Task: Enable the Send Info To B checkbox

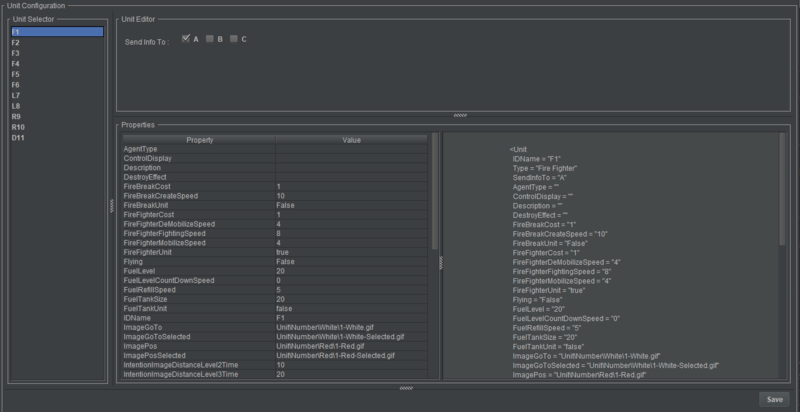Action: coord(210,39)
